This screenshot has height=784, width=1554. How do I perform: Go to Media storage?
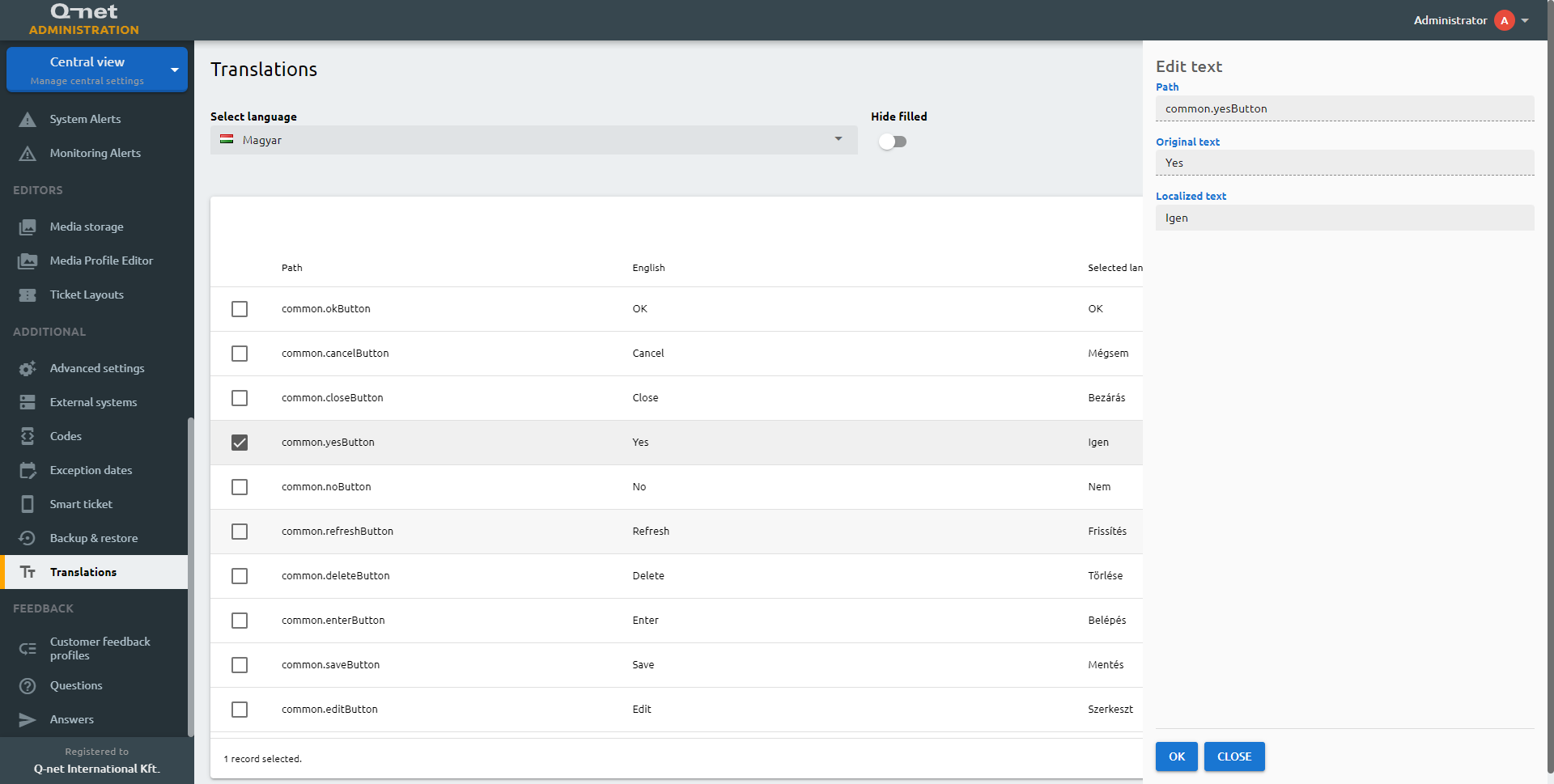[94, 227]
